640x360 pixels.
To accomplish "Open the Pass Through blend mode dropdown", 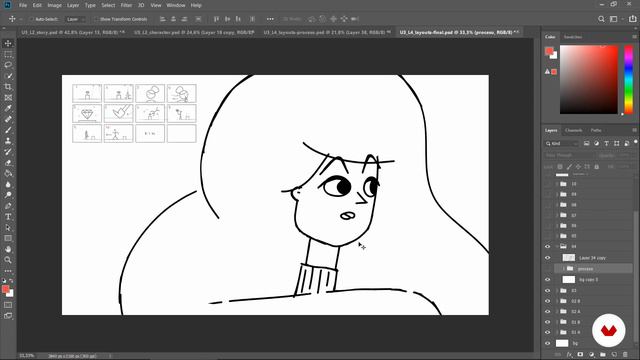I will (570, 155).
